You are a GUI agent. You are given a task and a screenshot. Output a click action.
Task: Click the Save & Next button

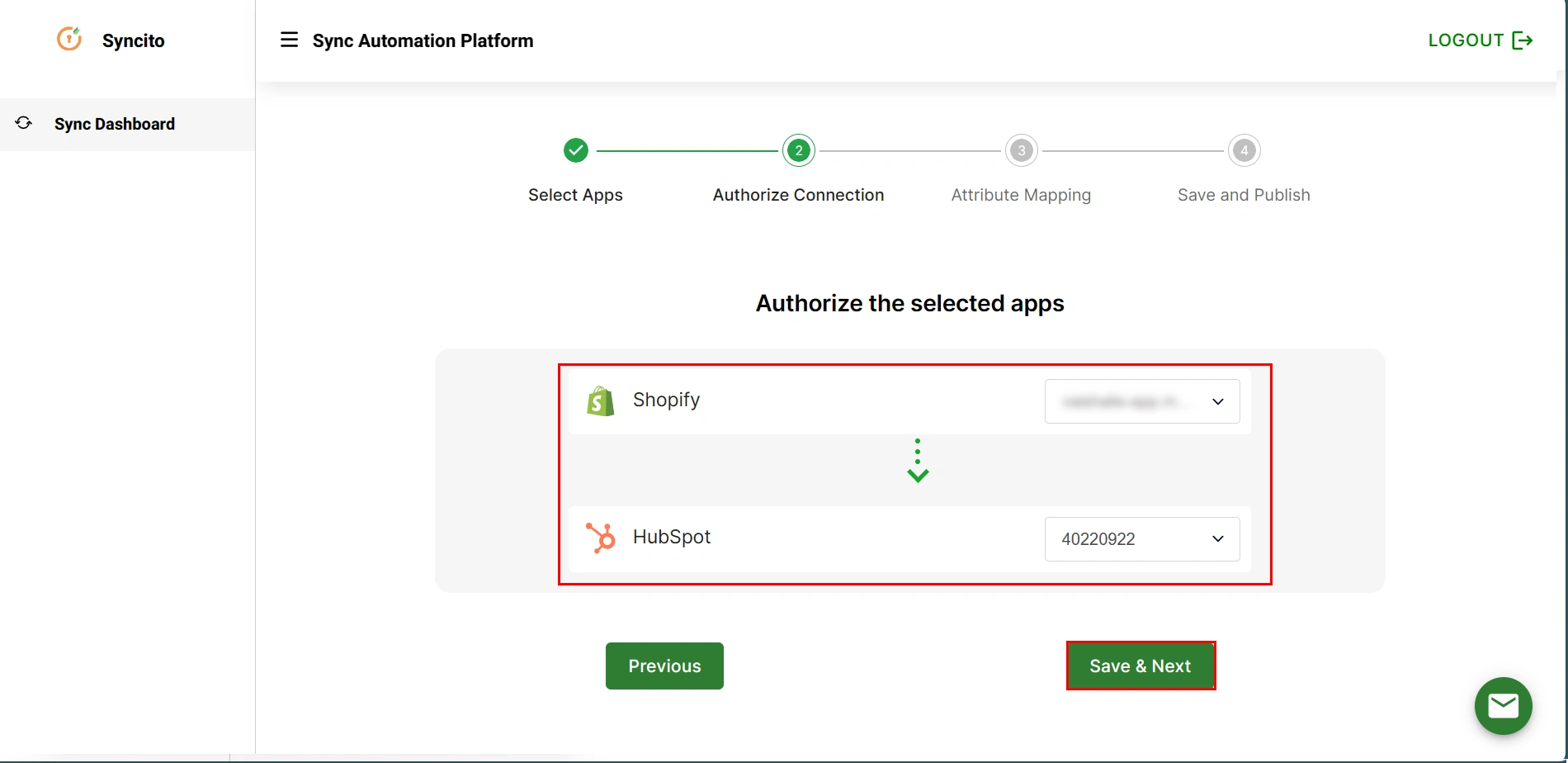1141,666
